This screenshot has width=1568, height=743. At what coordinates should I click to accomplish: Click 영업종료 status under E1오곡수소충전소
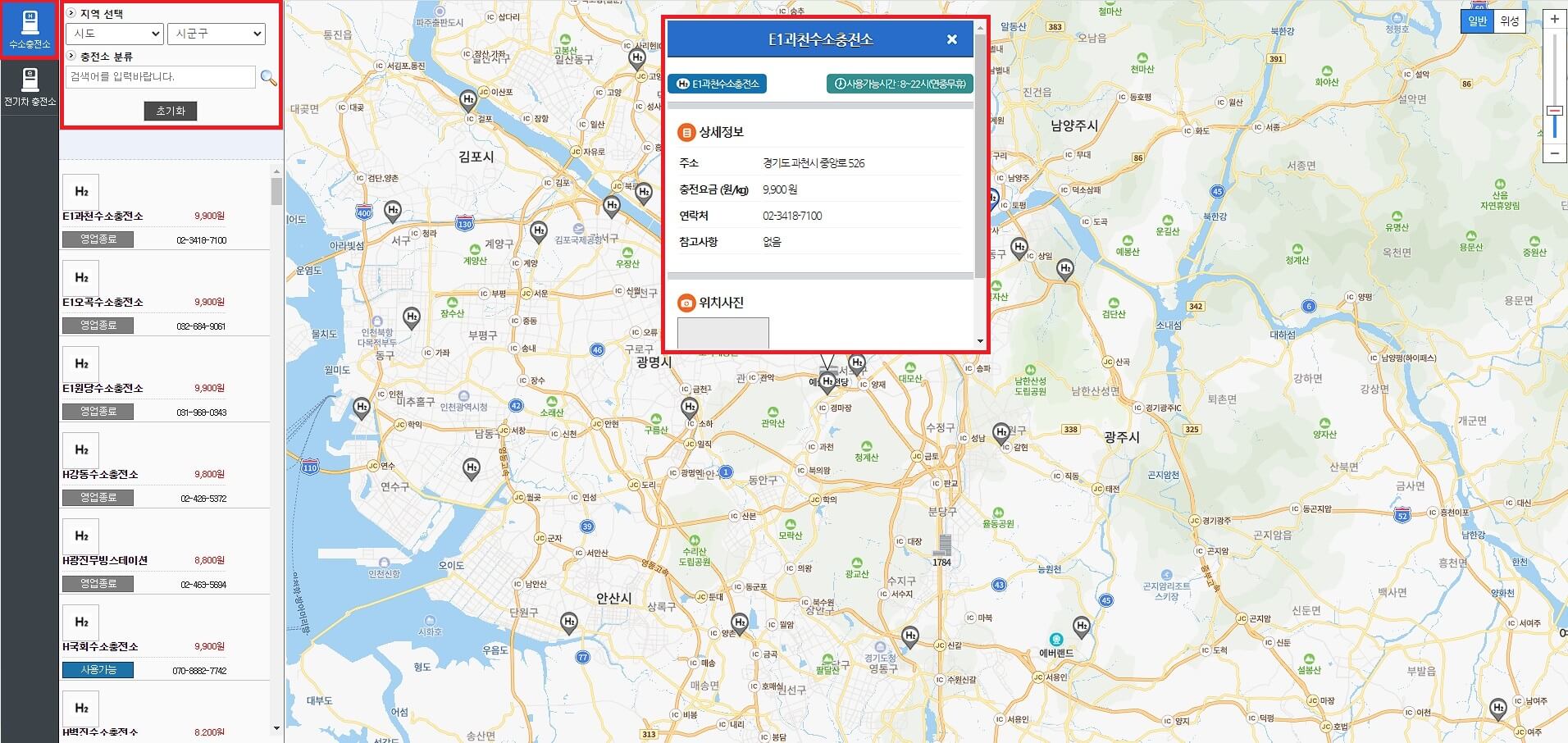pyautogui.click(x=98, y=326)
